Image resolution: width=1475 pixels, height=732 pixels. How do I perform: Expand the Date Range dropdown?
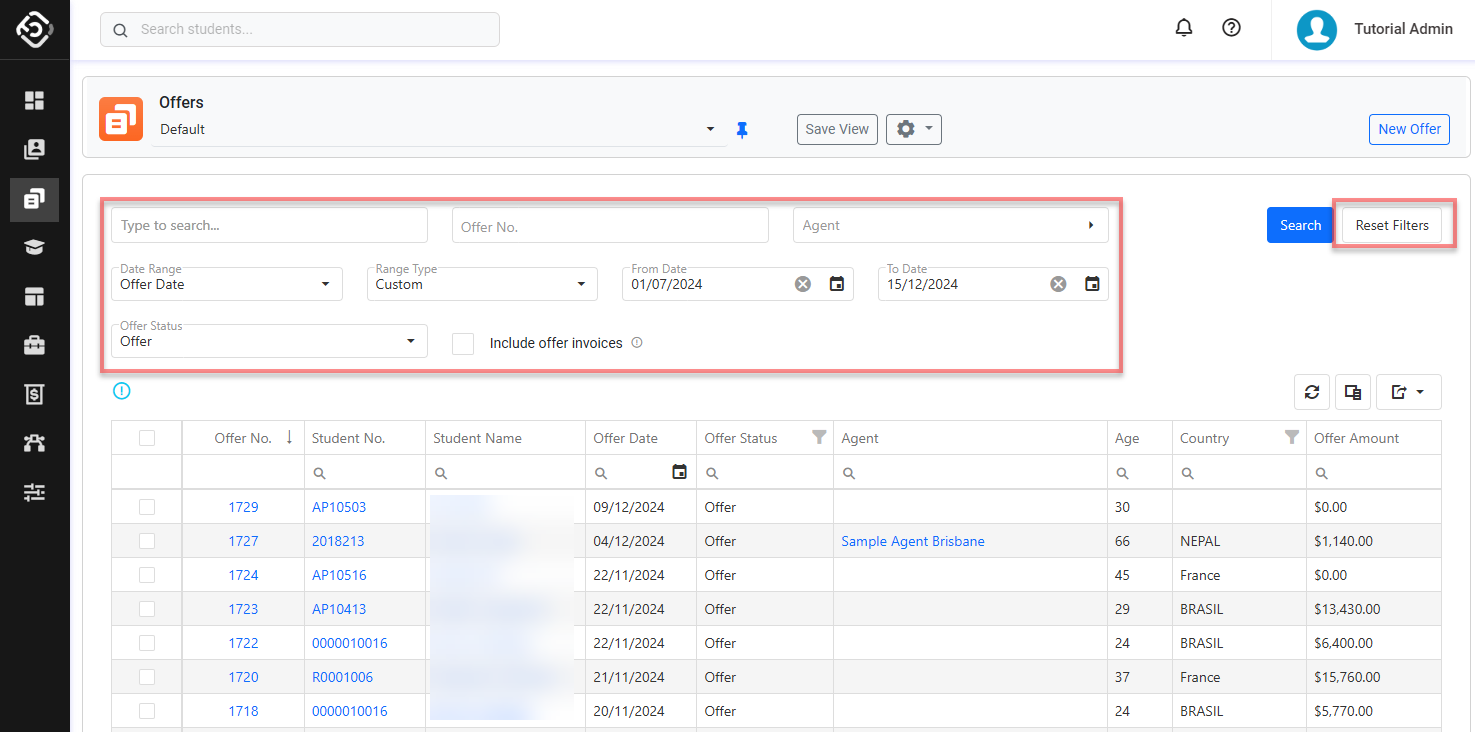pos(227,284)
